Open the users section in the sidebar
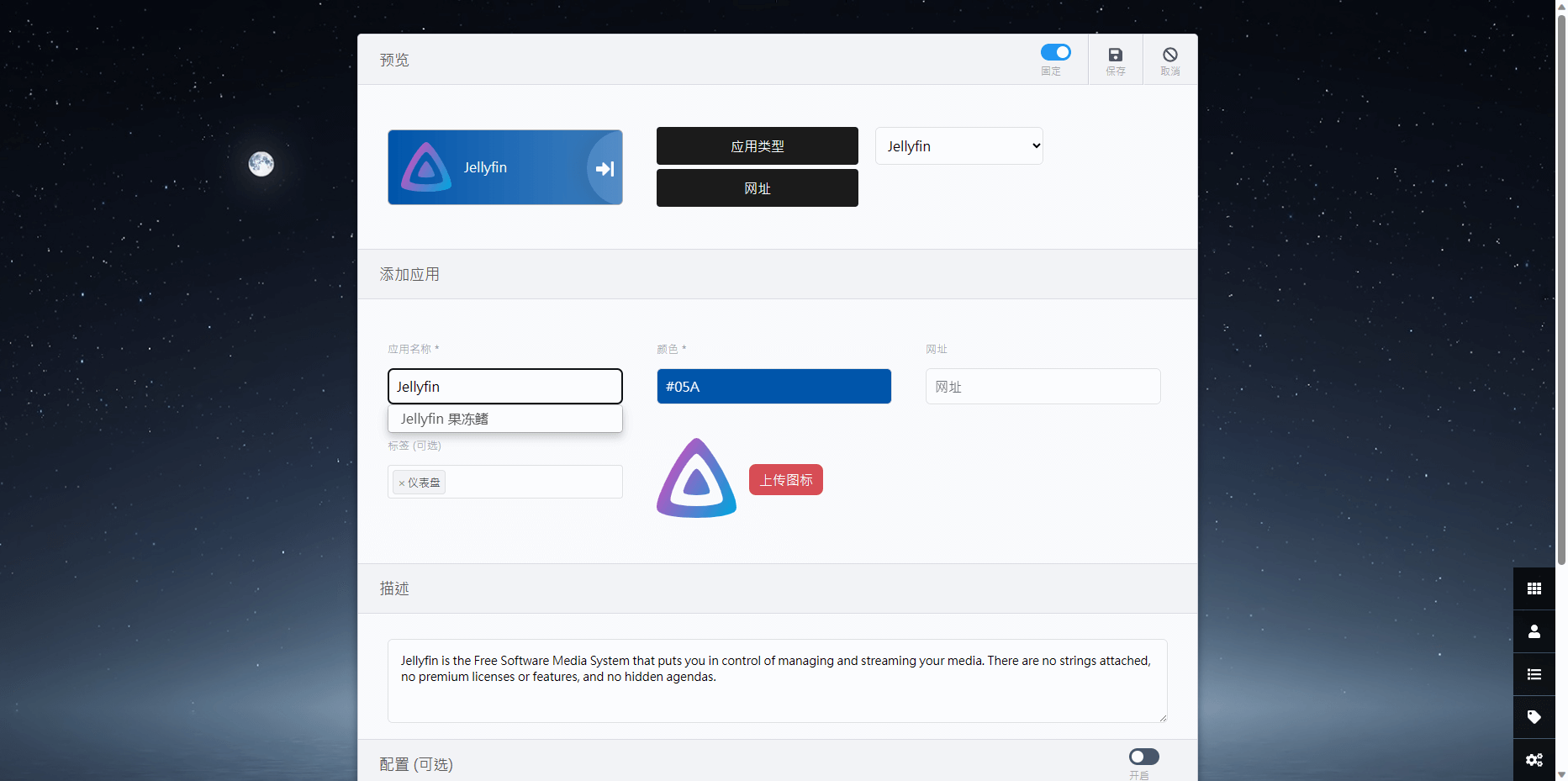The height and width of the screenshot is (781, 1568). point(1534,631)
